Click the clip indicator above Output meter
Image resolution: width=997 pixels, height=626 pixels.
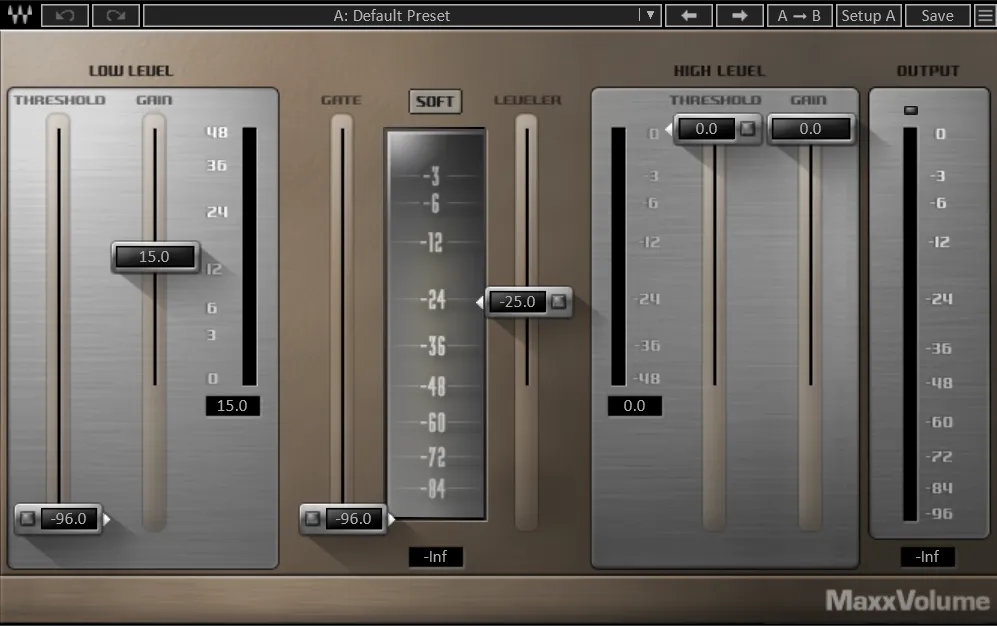[910, 111]
